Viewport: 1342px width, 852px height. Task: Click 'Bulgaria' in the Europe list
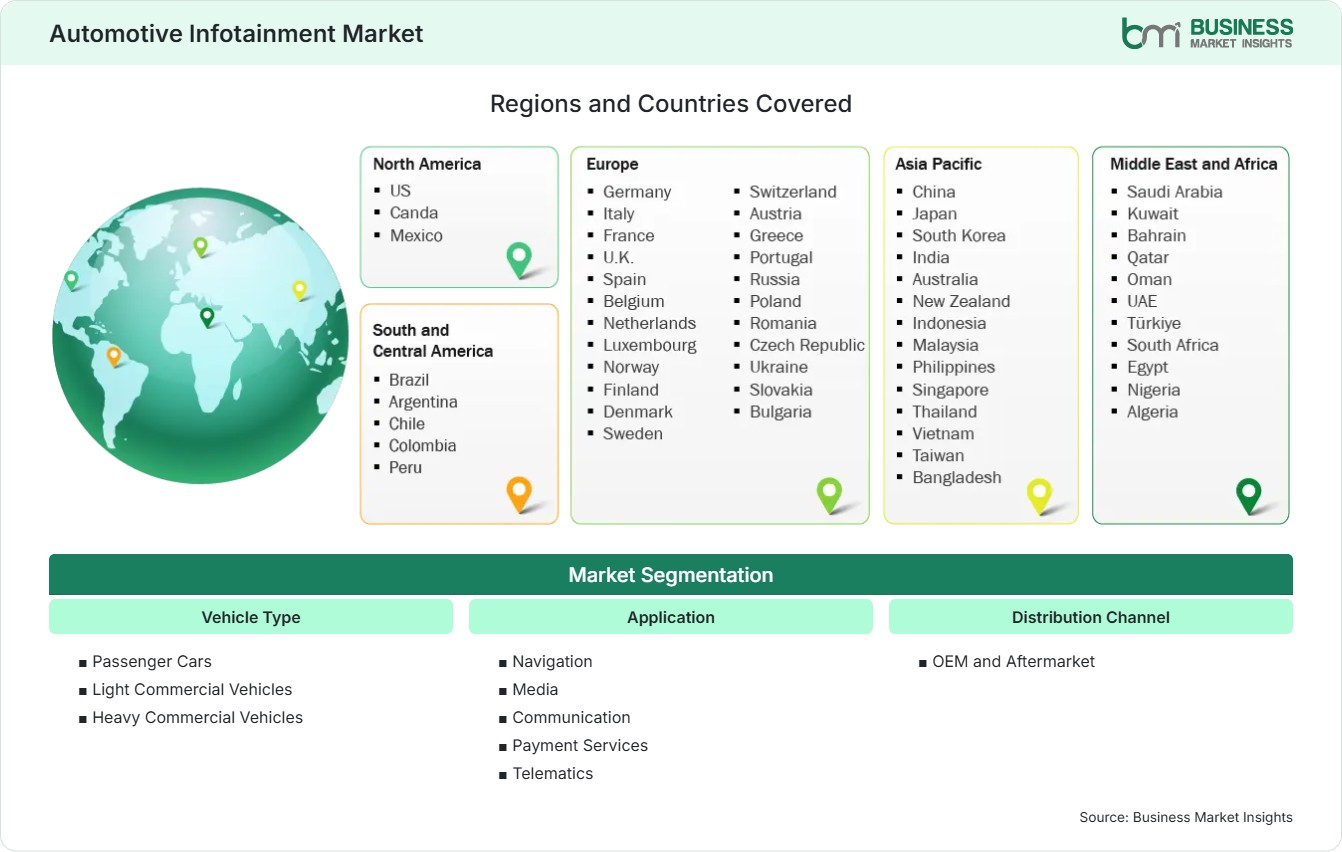pyautogui.click(x=781, y=412)
